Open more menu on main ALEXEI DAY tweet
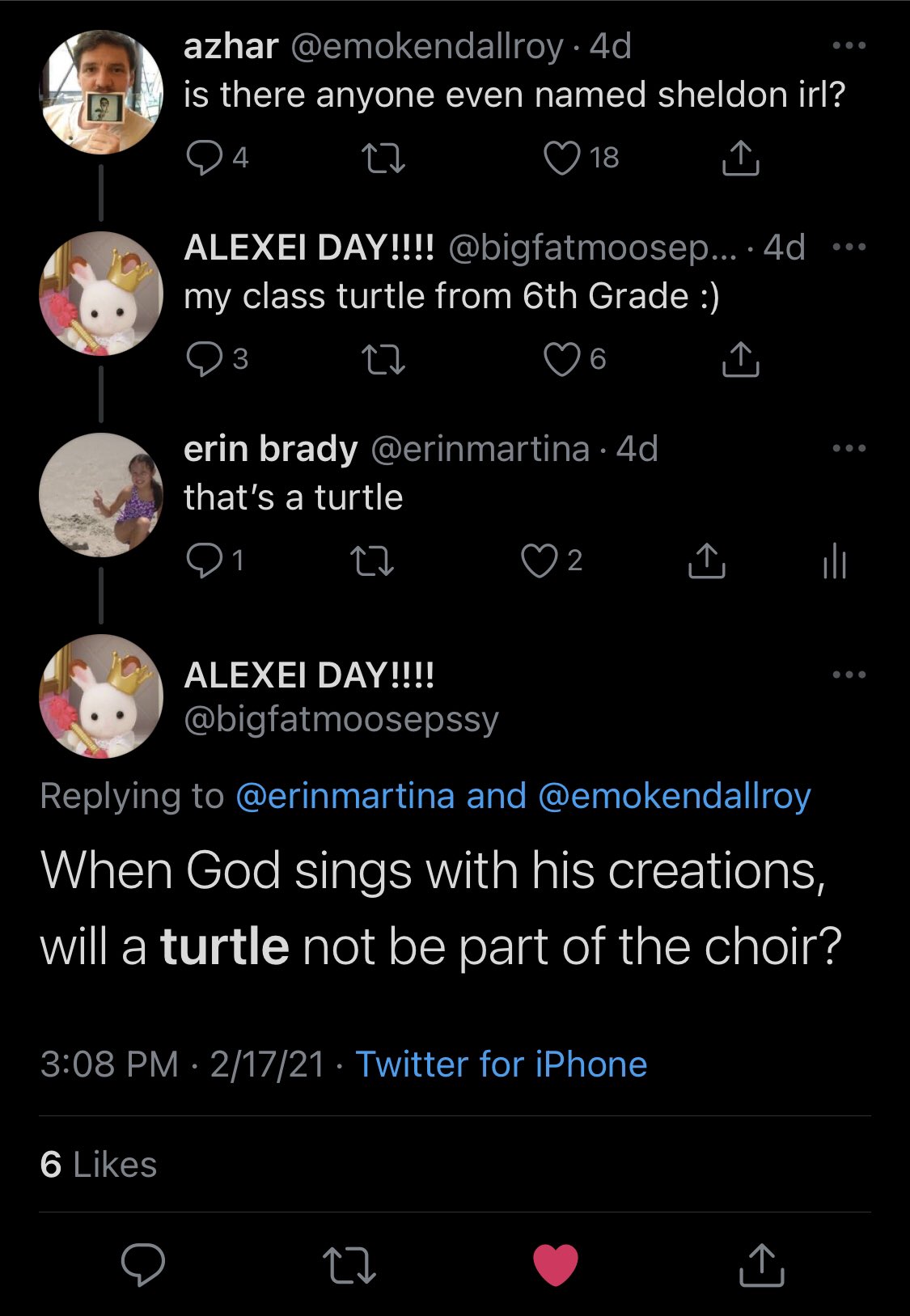910x1316 pixels. 849,674
